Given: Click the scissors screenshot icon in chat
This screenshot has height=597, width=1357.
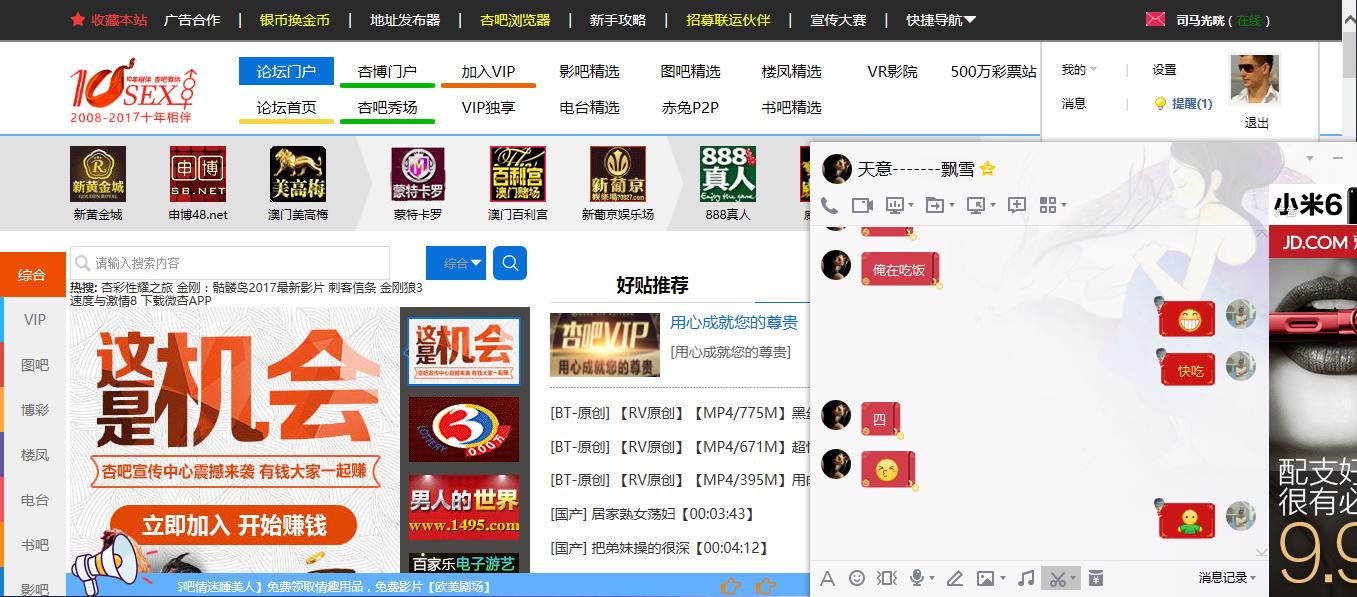Looking at the screenshot, I should click(x=1056, y=578).
